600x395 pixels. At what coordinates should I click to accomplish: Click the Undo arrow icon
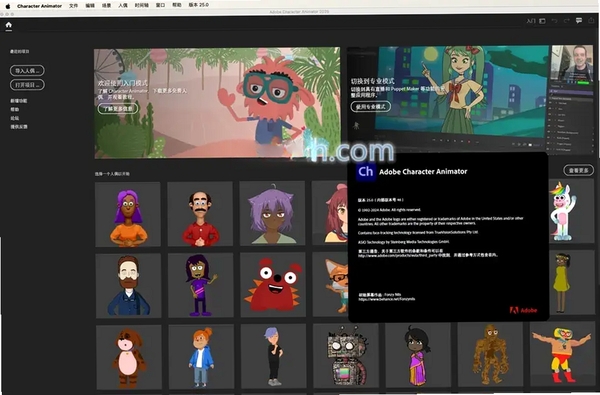point(554,21)
